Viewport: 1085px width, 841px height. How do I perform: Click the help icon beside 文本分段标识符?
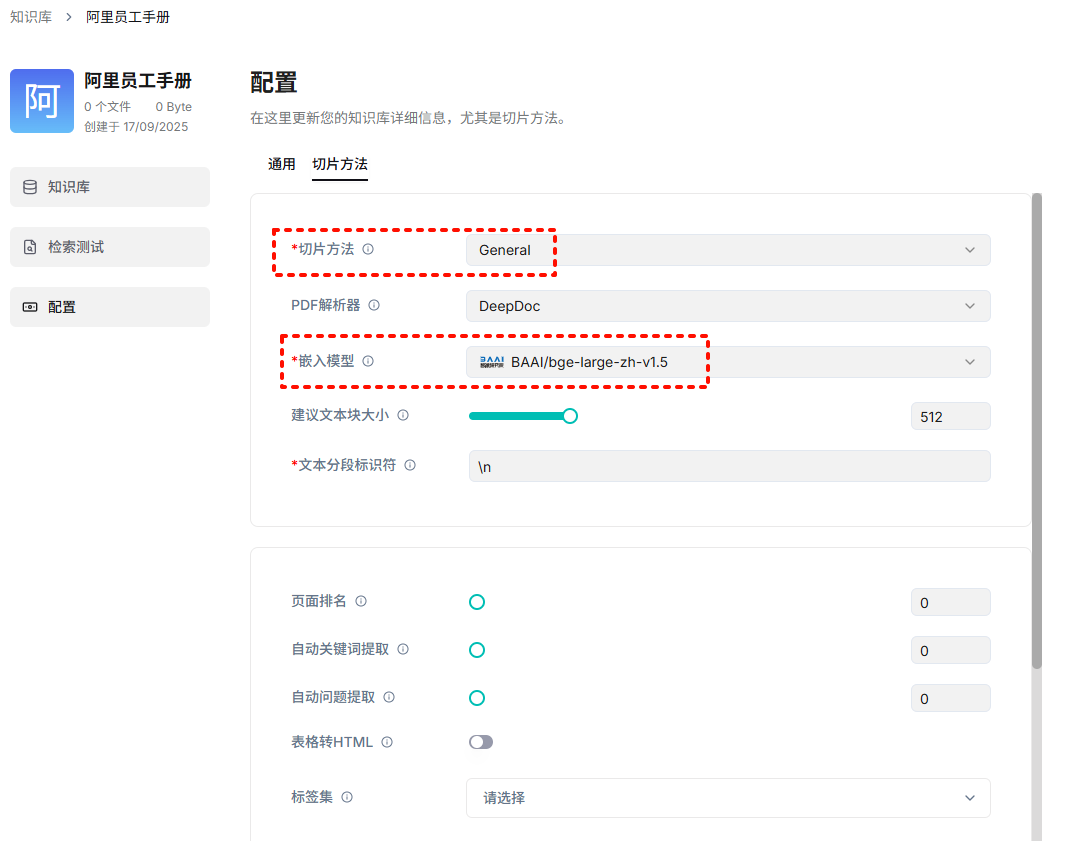click(x=410, y=465)
